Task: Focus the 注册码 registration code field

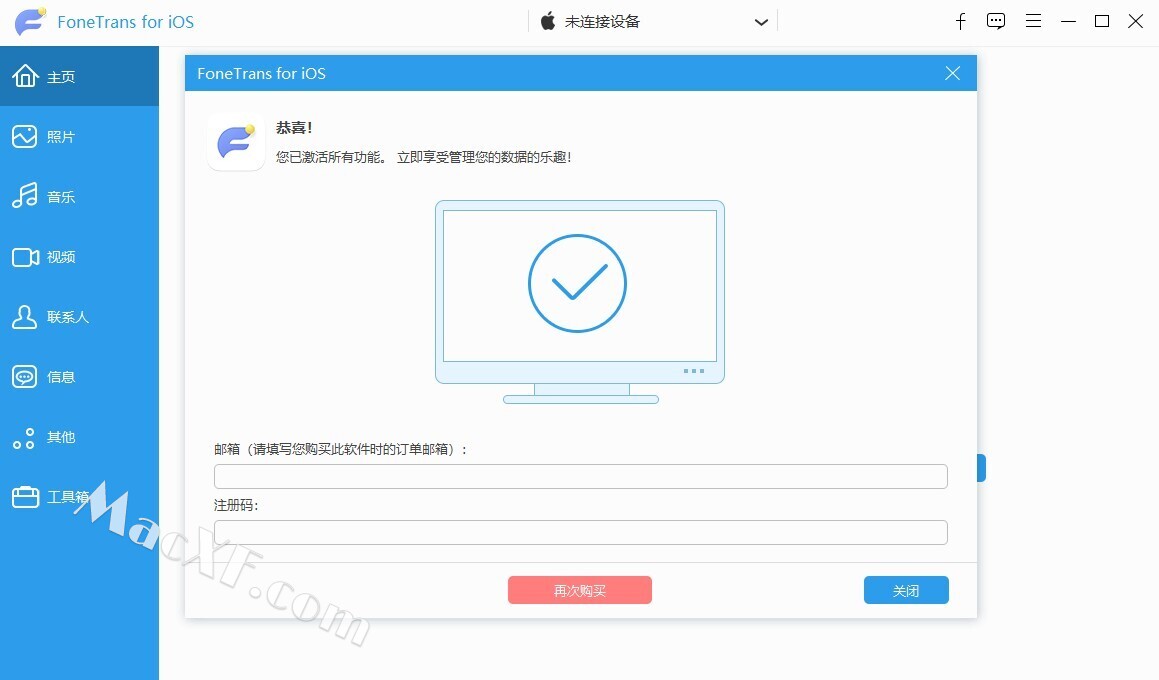Action: click(x=580, y=533)
